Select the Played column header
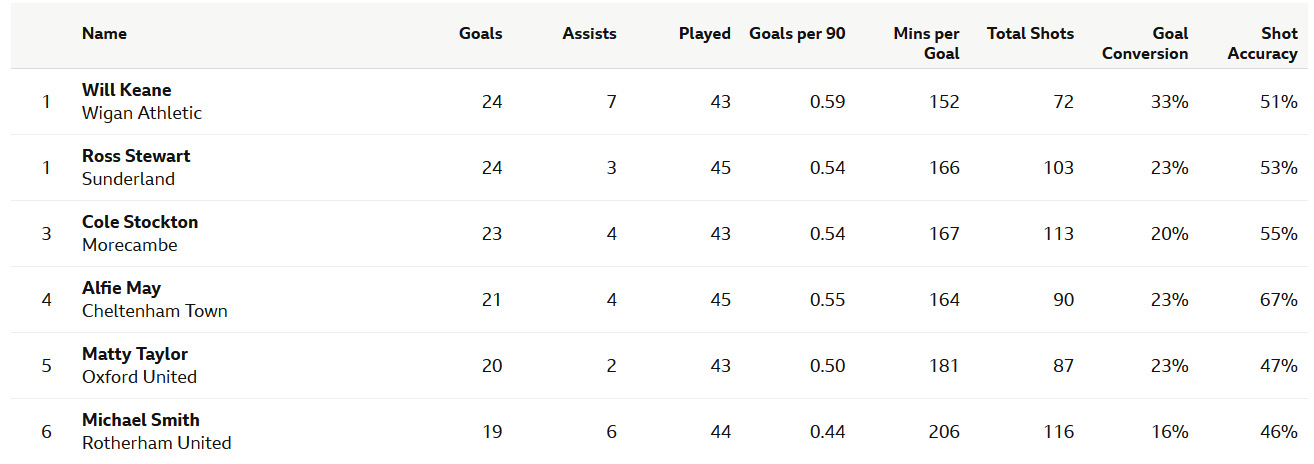The width and height of the screenshot is (1314, 464). [704, 34]
